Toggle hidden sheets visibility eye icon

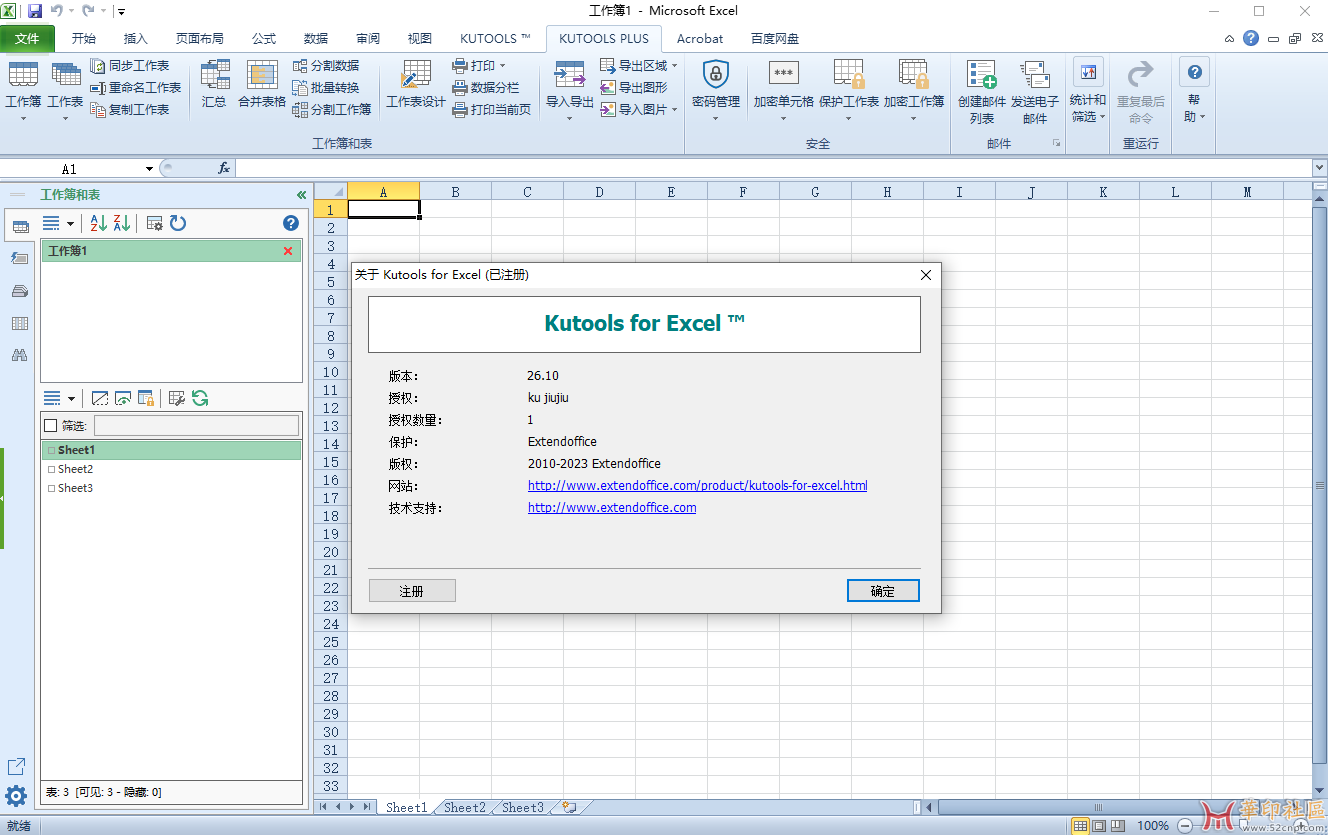tap(124, 398)
